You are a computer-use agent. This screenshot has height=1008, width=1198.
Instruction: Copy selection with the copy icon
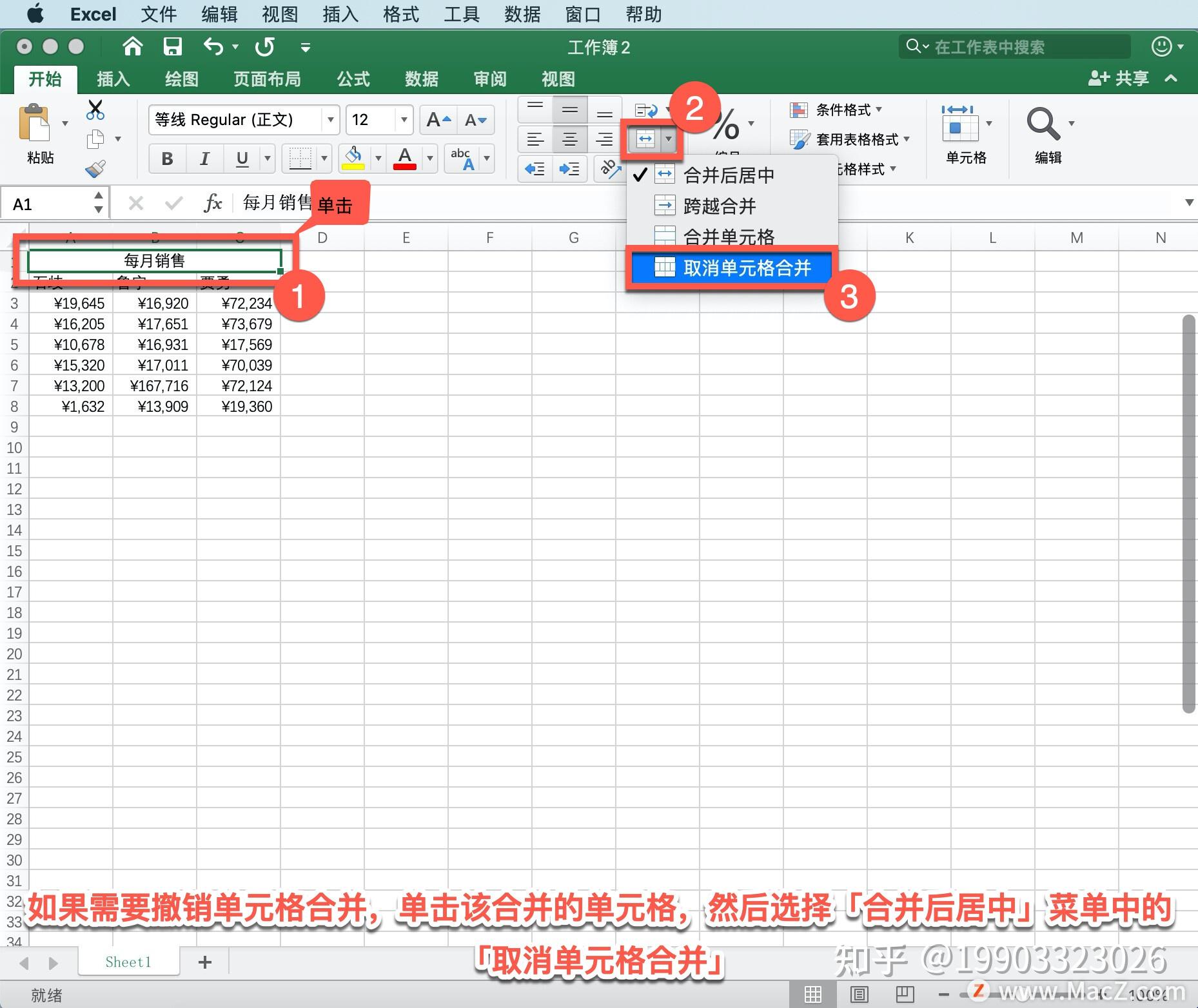click(95, 139)
